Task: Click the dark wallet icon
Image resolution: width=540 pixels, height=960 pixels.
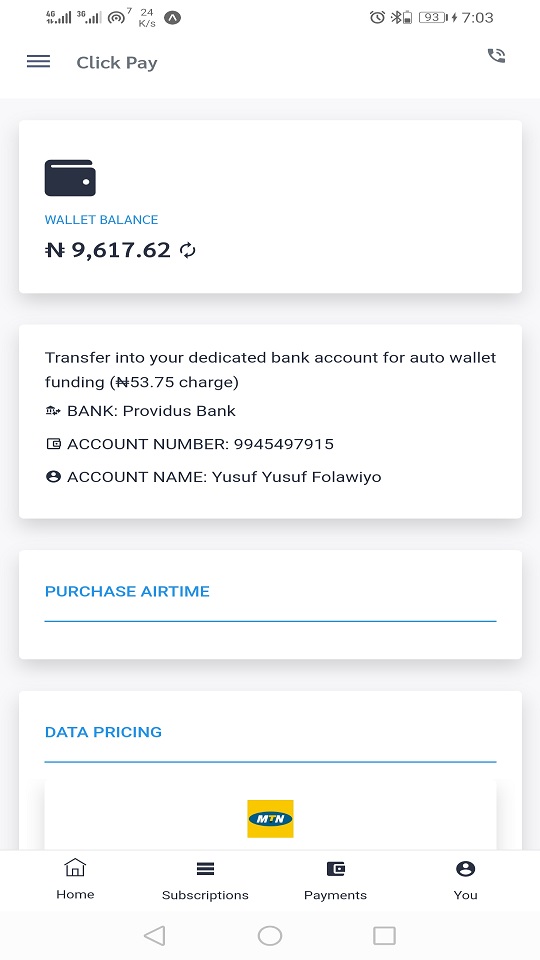Action: point(70,178)
